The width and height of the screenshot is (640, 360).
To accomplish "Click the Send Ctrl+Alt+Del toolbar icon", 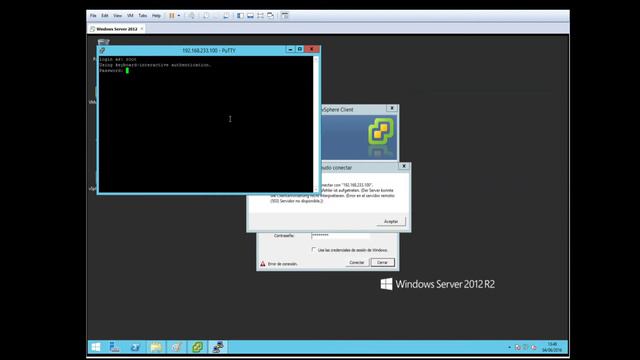I will (191, 16).
